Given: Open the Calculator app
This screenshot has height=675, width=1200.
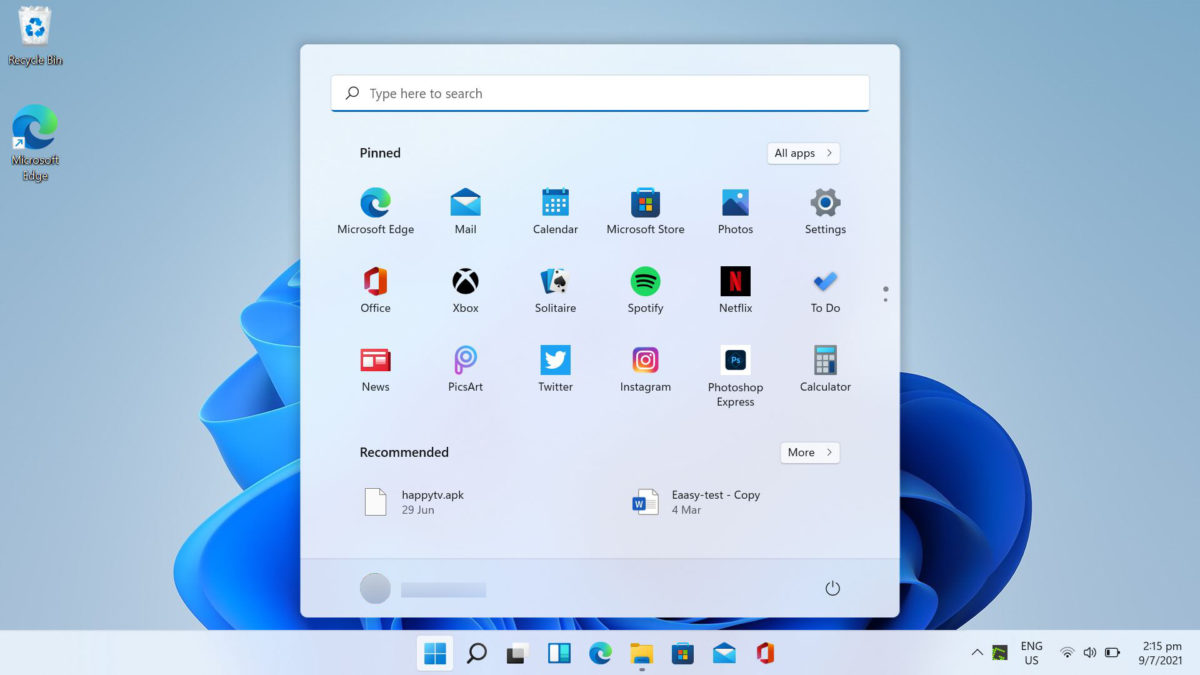Looking at the screenshot, I should [824, 368].
